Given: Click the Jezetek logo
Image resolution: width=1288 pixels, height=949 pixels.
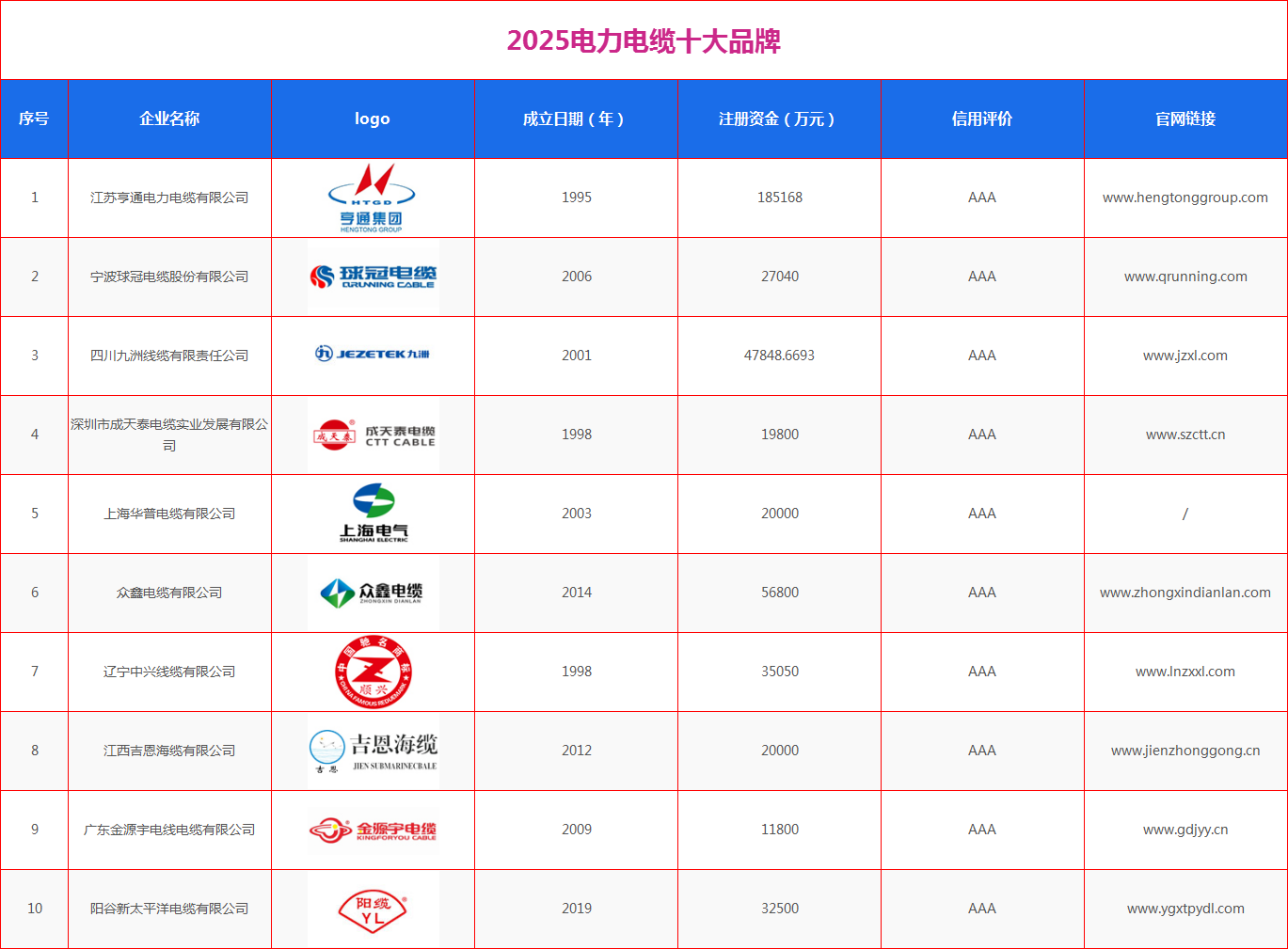Looking at the screenshot, I should [x=373, y=355].
